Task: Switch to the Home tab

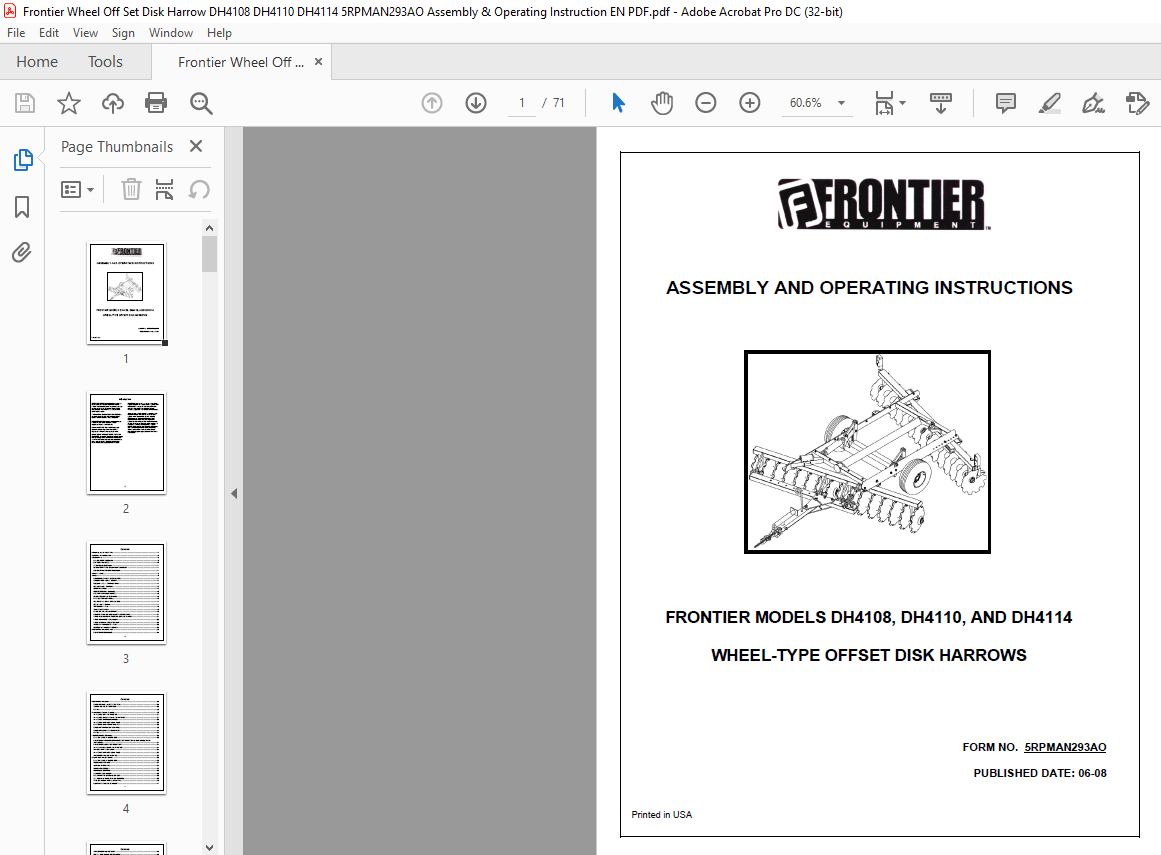Action: (37, 61)
